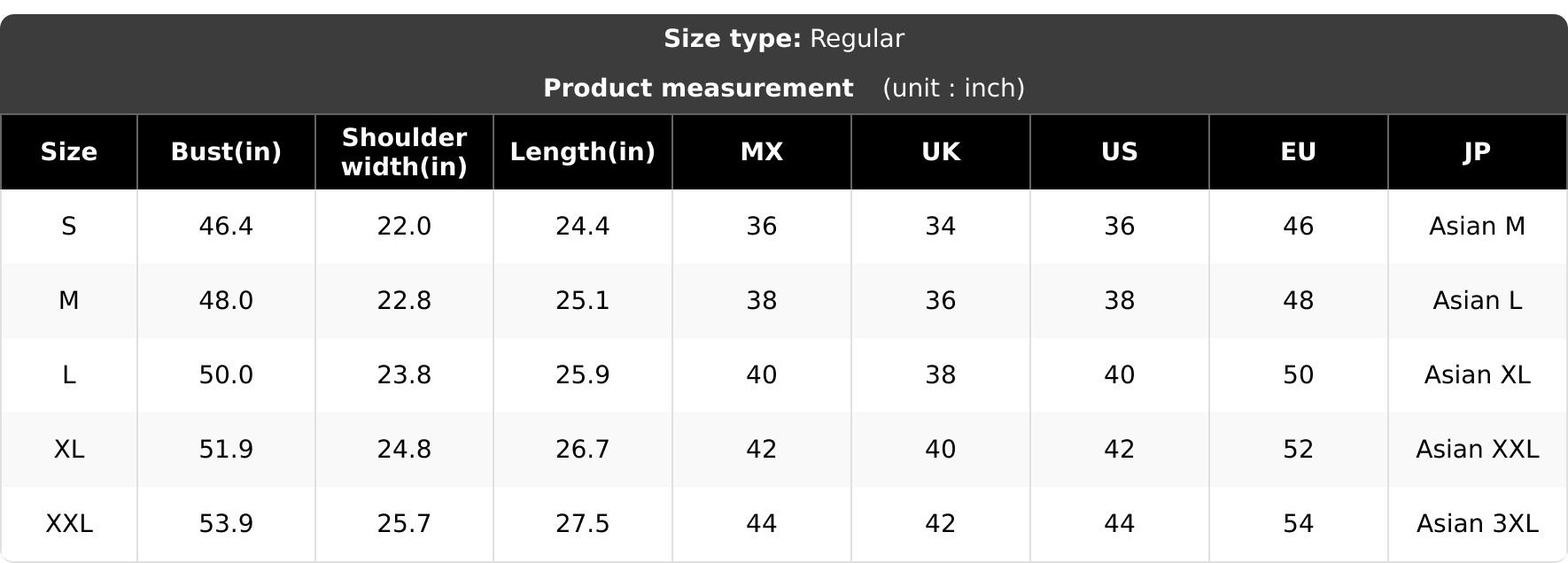Select the US column header

pyautogui.click(x=1120, y=152)
